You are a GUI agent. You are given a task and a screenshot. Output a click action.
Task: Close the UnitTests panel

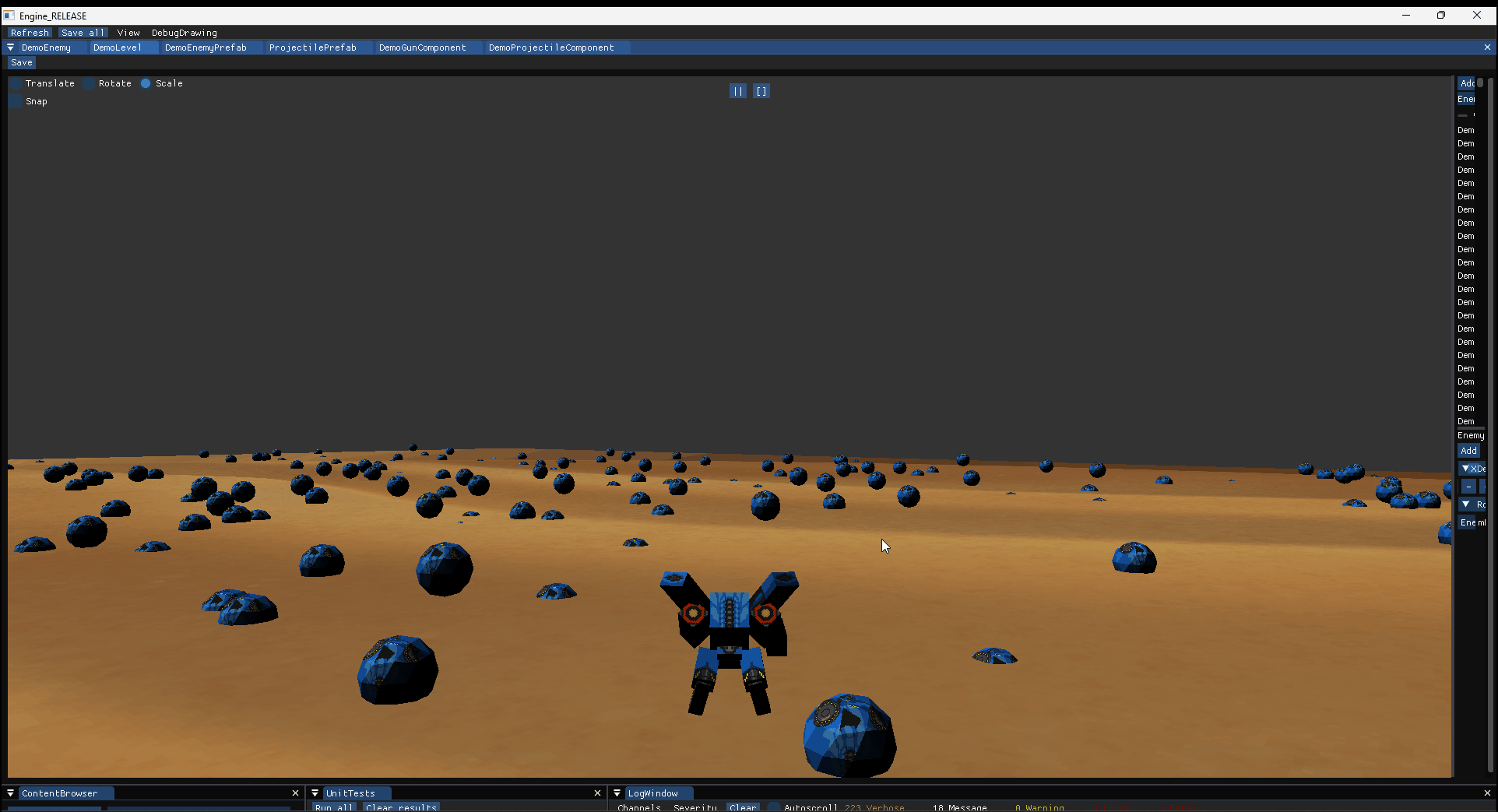597,793
